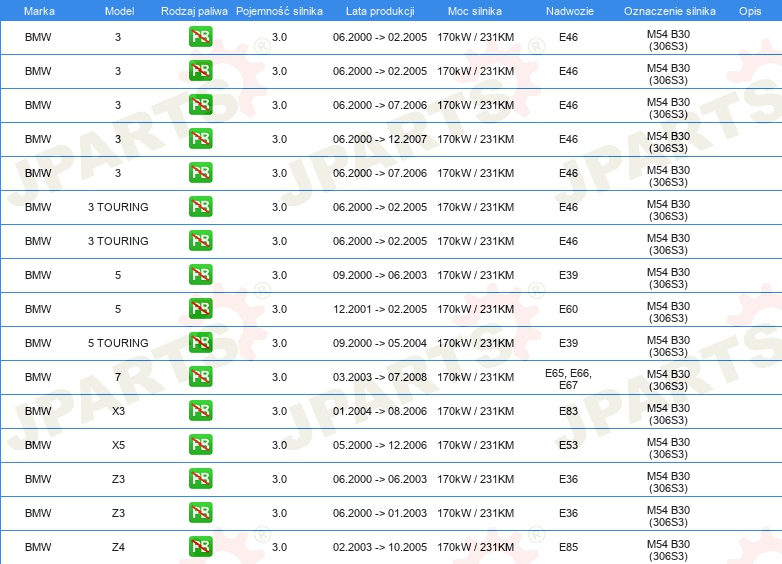782x564 pixels.
Task: Click the Oznaczenie silnika column header
Action: [670, 11]
